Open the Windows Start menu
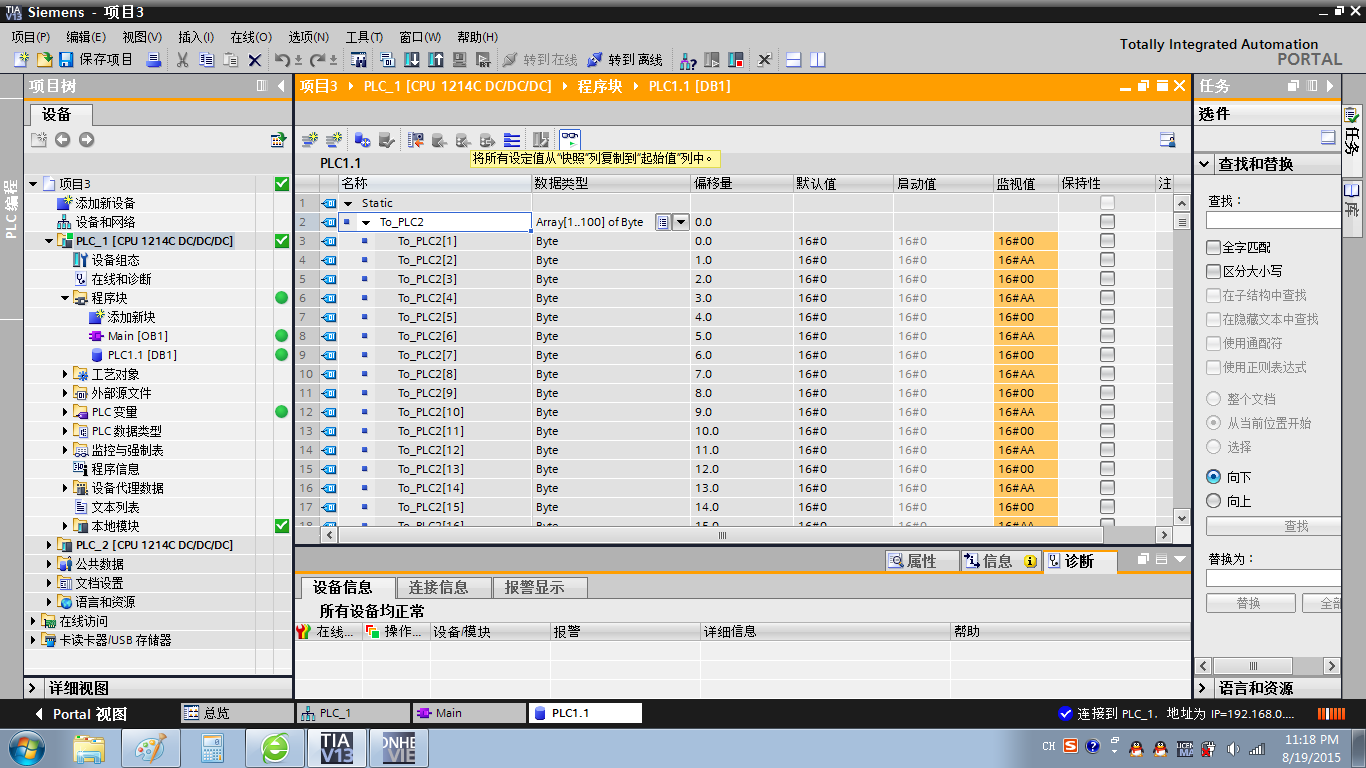Image resolution: width=1366 pixels, height=768 pixels. click(26, 747)
